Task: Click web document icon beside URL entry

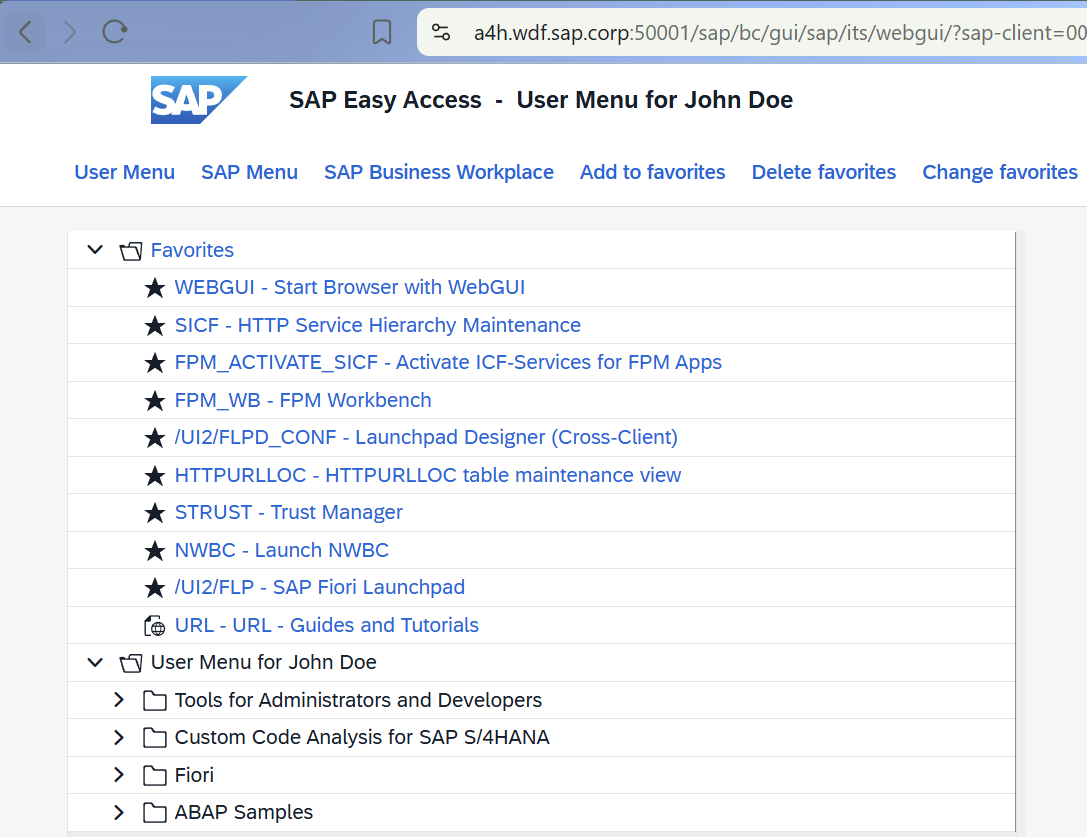Action: (x=155, y=625)
